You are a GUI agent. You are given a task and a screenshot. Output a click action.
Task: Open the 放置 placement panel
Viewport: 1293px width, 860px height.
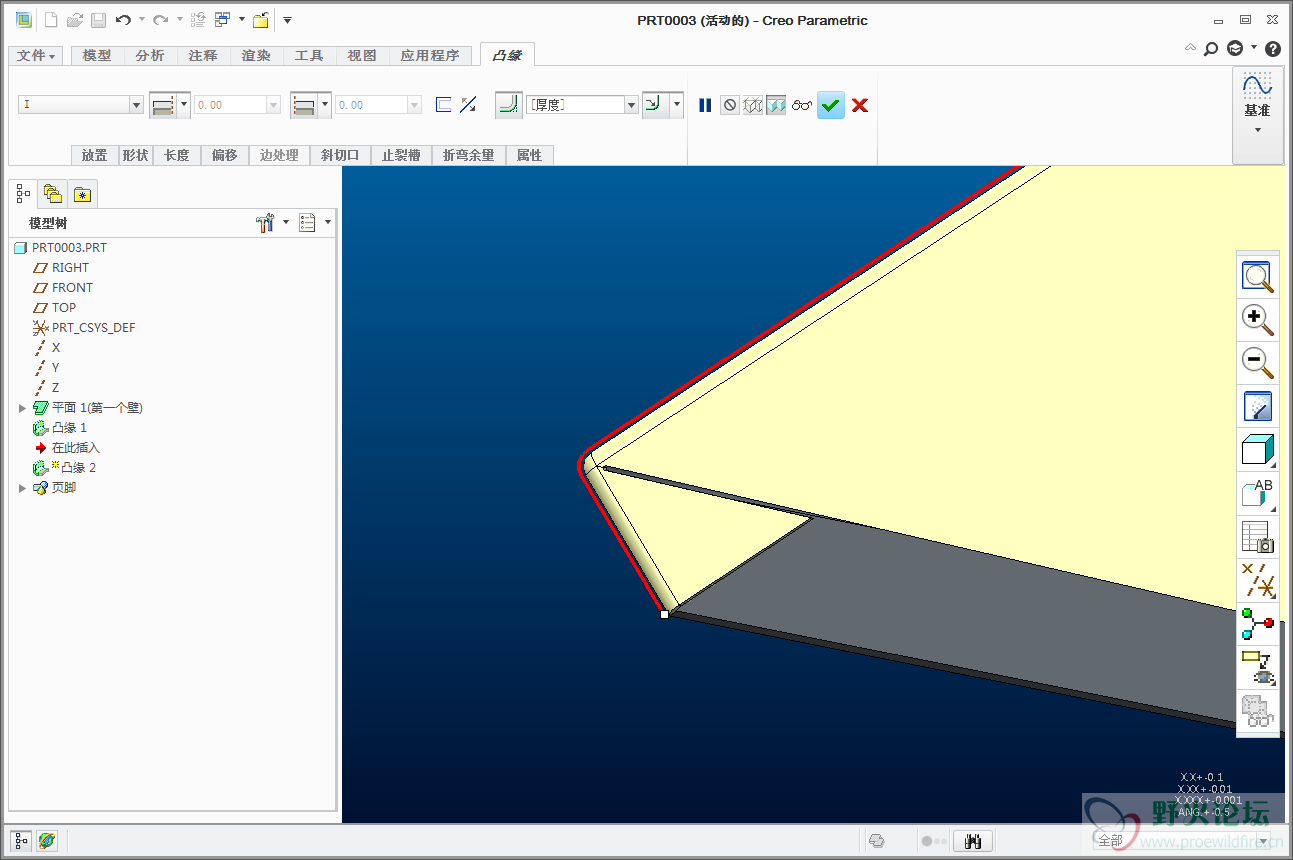click(94, 155)
